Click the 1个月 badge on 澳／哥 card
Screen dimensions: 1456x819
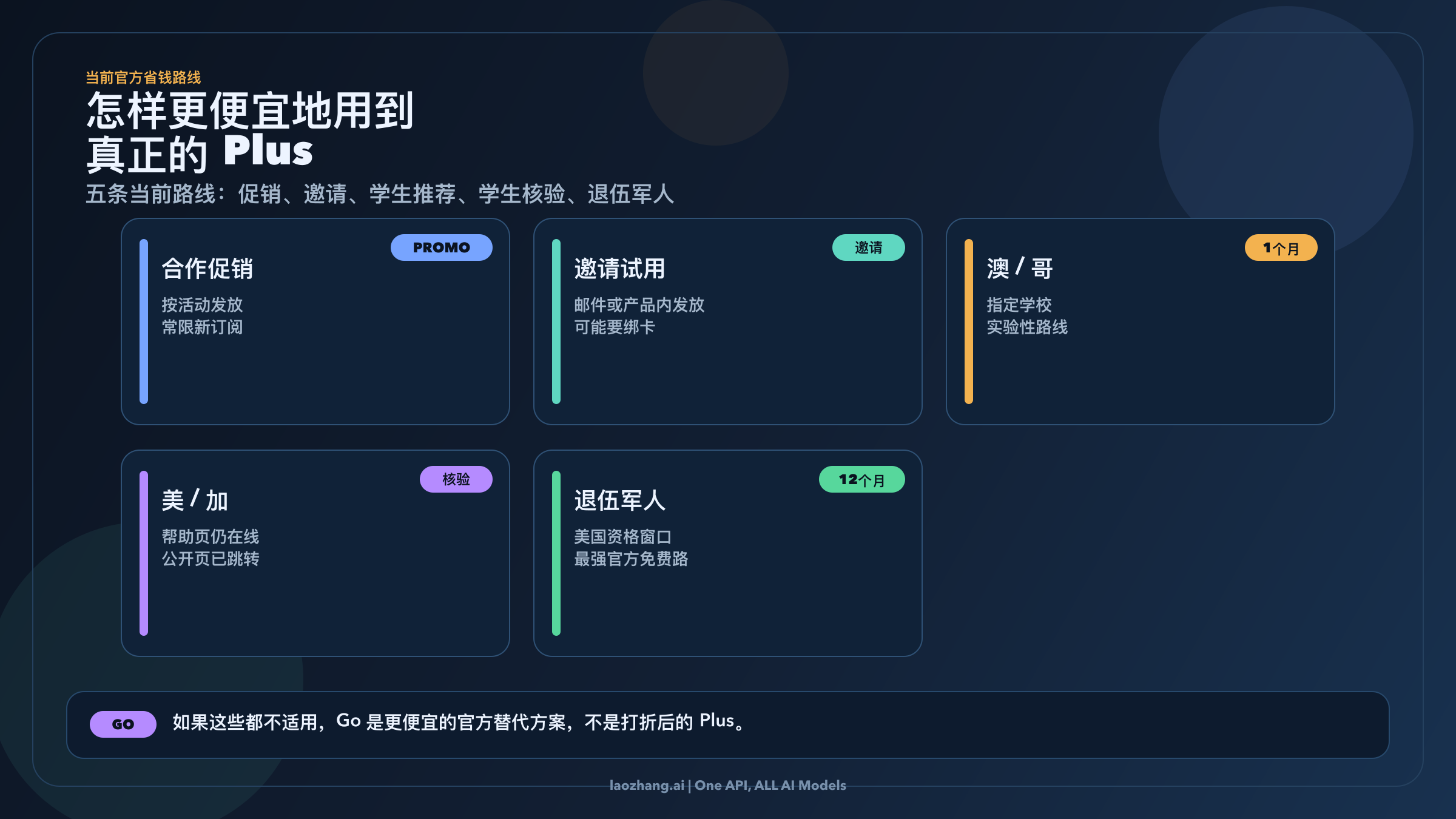[1281, 248]
